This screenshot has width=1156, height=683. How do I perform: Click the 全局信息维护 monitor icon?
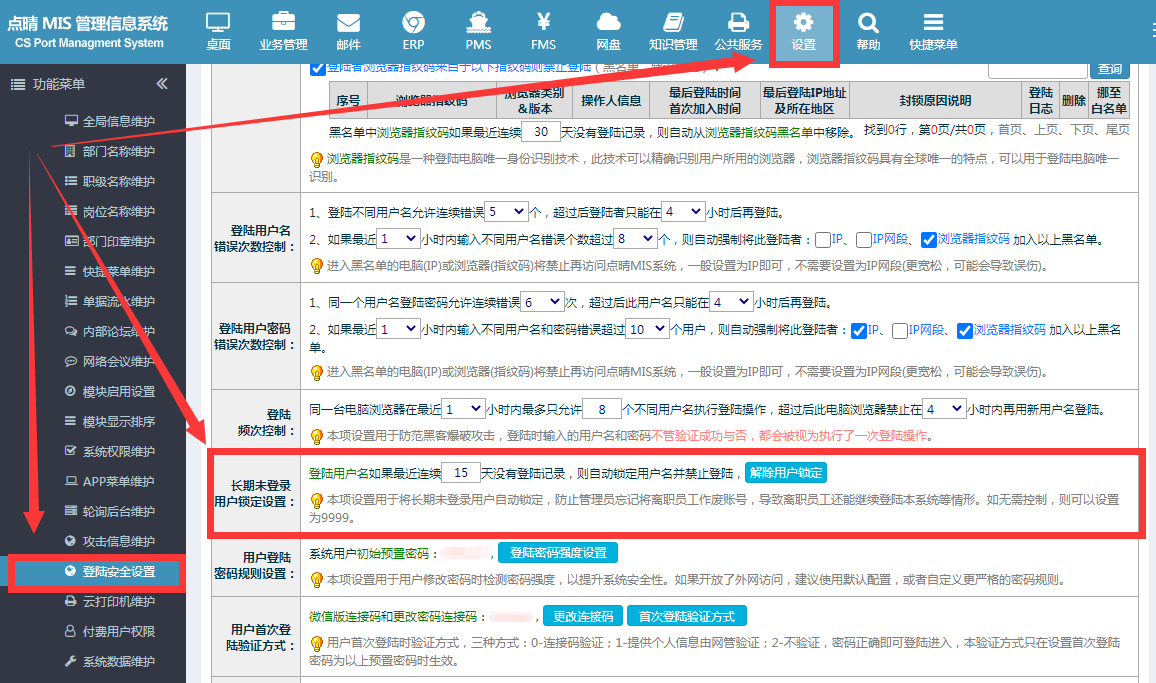coord(71,120)
